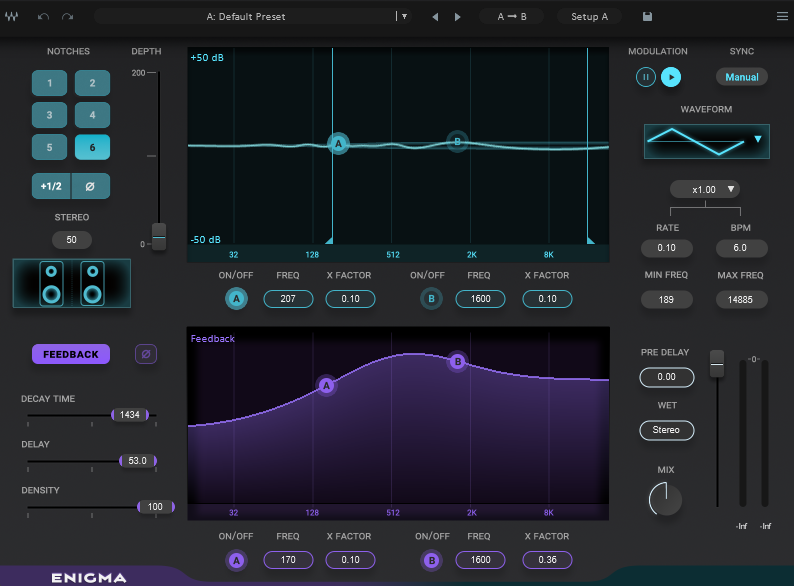Click the redo arrow icon

[67, 17]
